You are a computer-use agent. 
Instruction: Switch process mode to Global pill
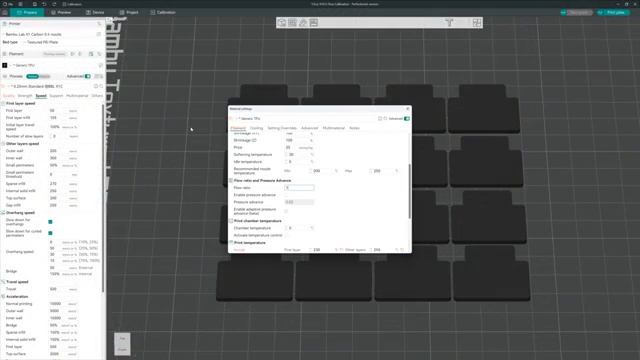coord(32,76)
